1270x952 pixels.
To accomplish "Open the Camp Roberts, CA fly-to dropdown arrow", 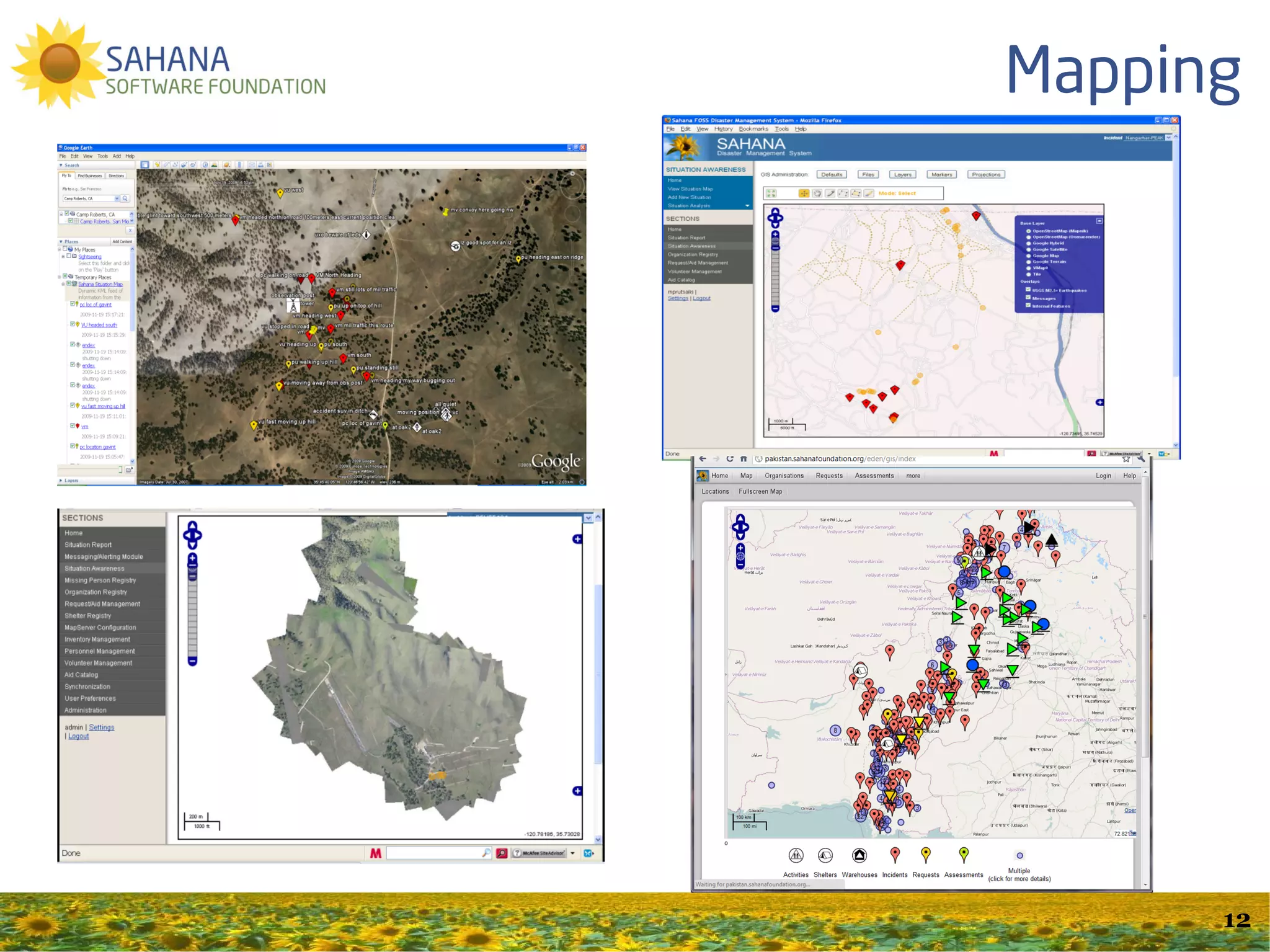I will click(x=117, y=198).
